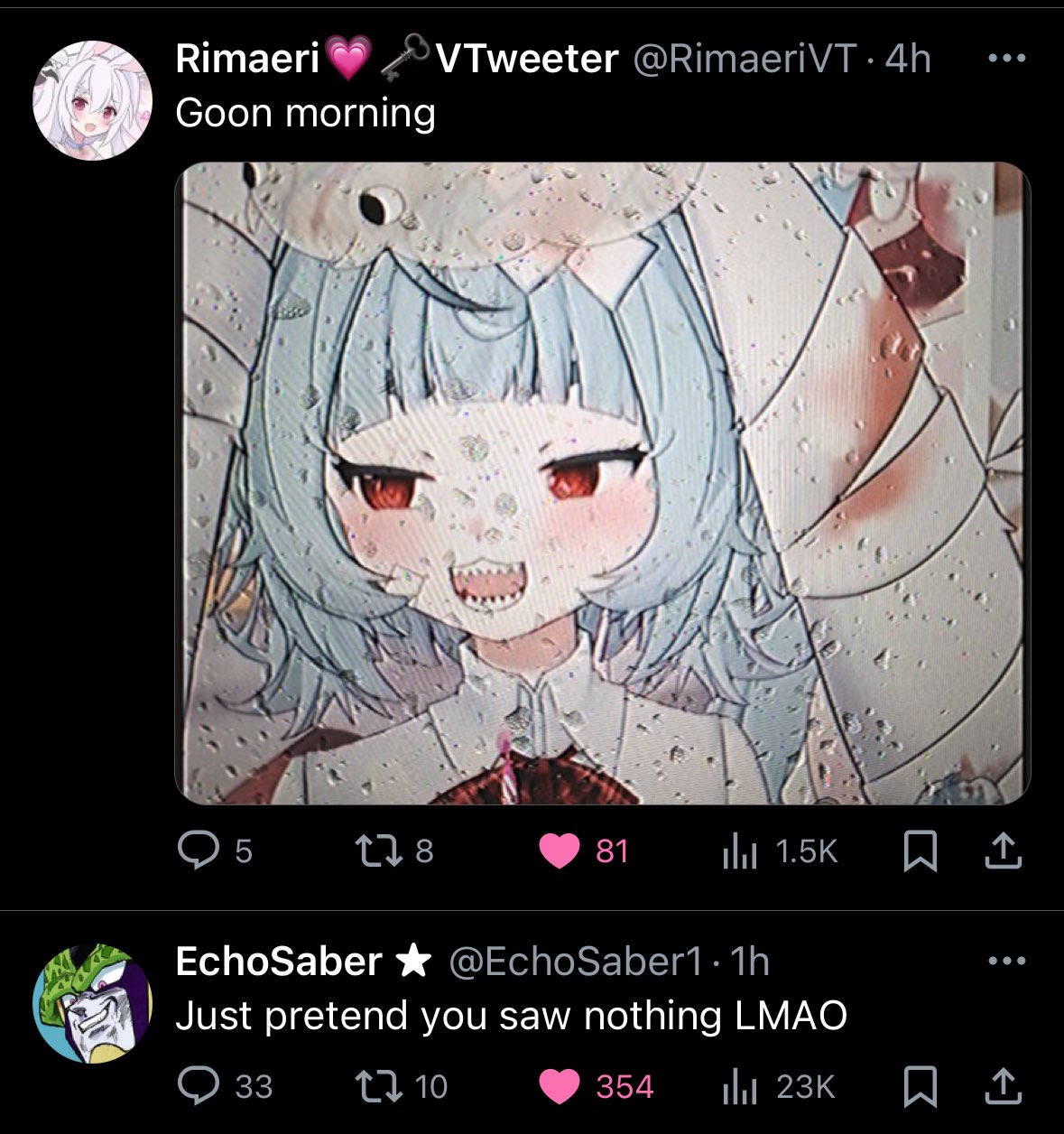Open the blue-haired anime girl image
This screenshot has height=1134, width=1064.
[x=602, y=483]
